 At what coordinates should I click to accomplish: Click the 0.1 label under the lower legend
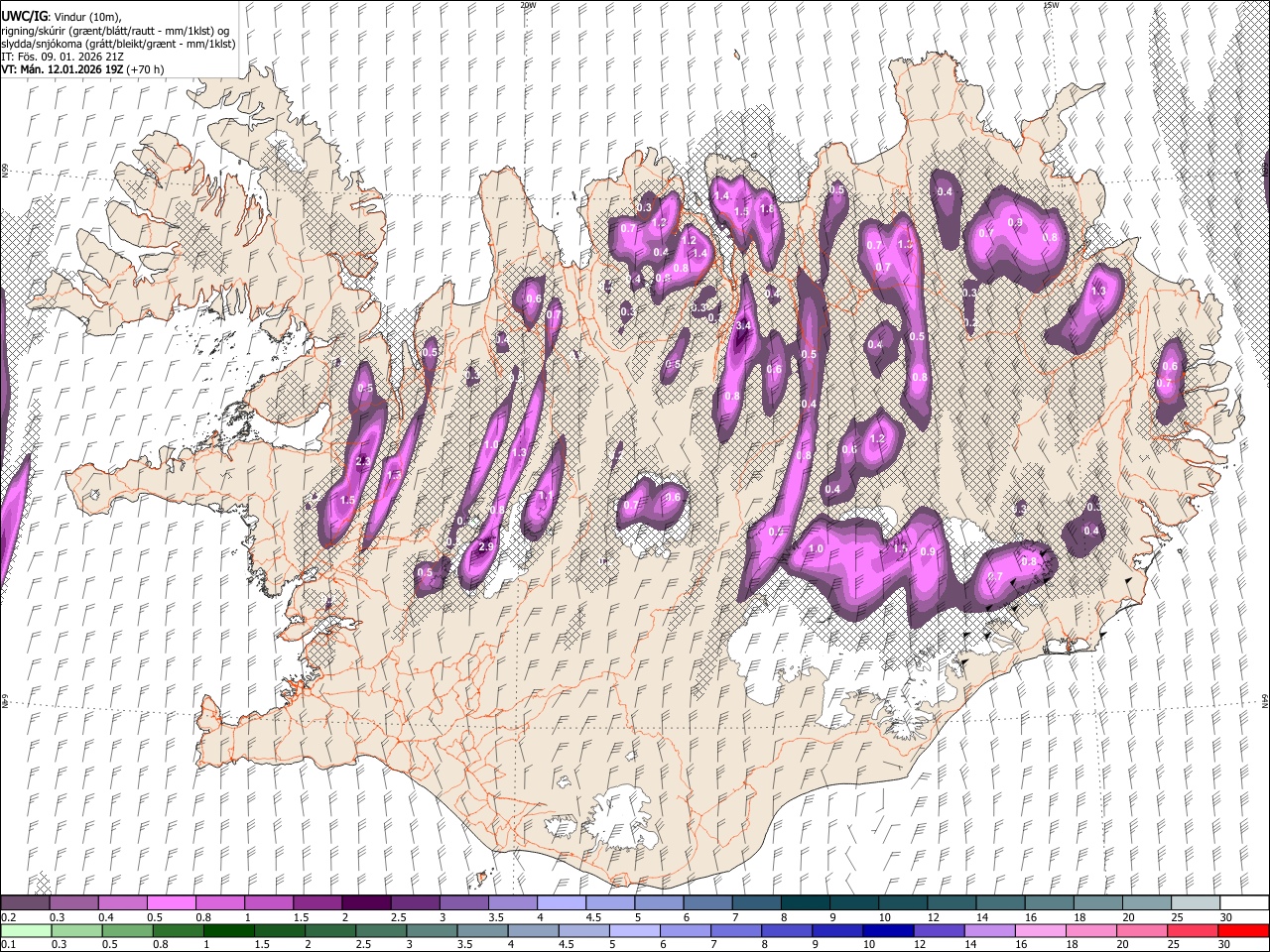(7, 944)
